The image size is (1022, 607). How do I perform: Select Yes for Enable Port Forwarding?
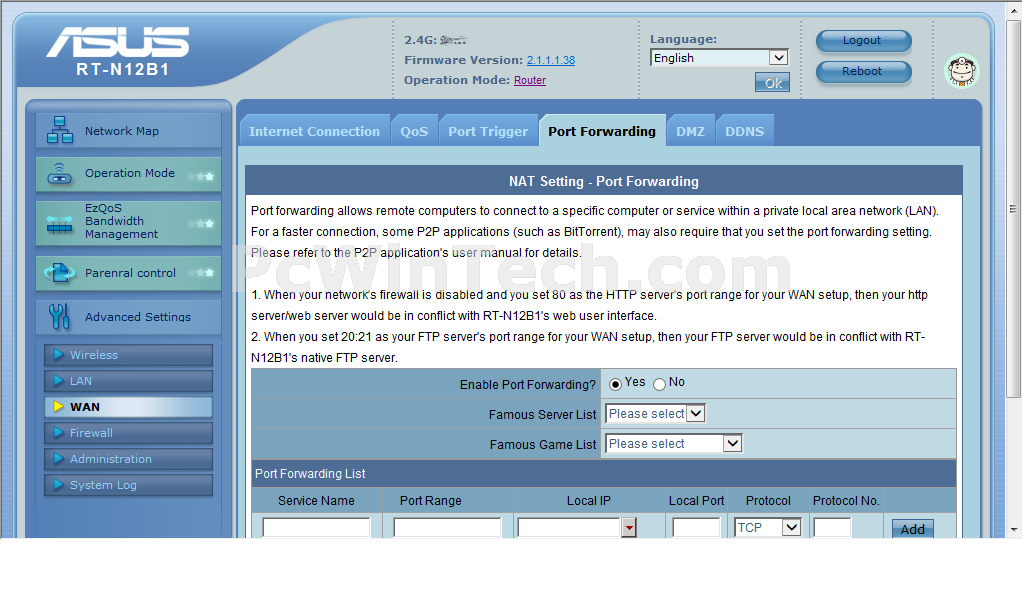615,384
